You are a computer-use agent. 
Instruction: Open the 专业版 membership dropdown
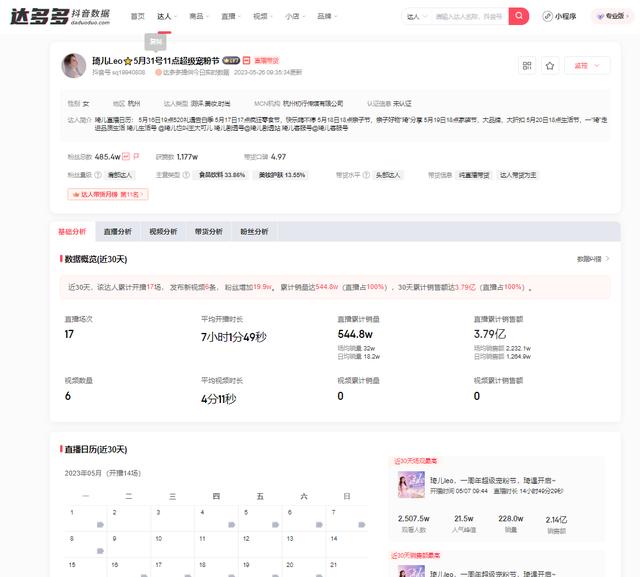(612, 16)
